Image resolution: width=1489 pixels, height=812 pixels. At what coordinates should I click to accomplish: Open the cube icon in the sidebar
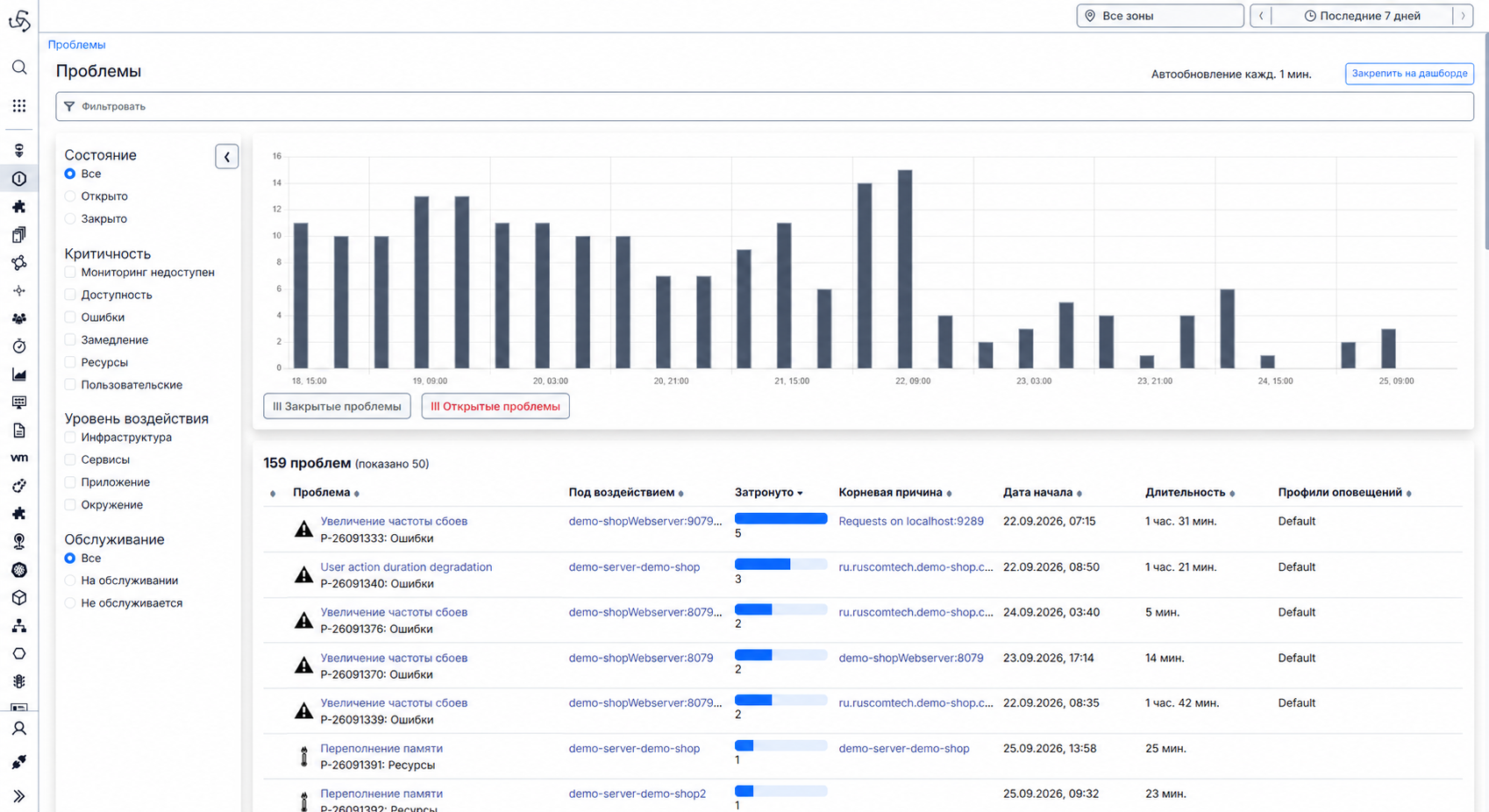click(x=19, y=598)
